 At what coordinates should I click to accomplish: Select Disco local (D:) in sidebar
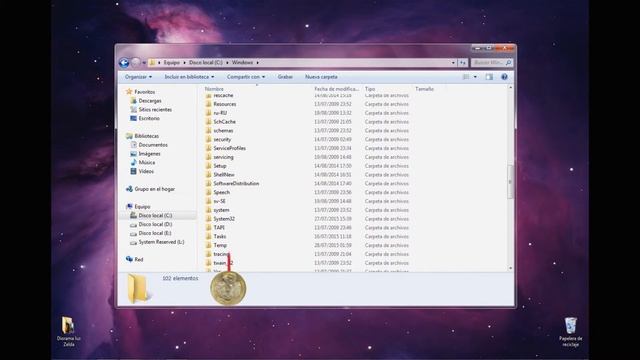pos(155,224)
